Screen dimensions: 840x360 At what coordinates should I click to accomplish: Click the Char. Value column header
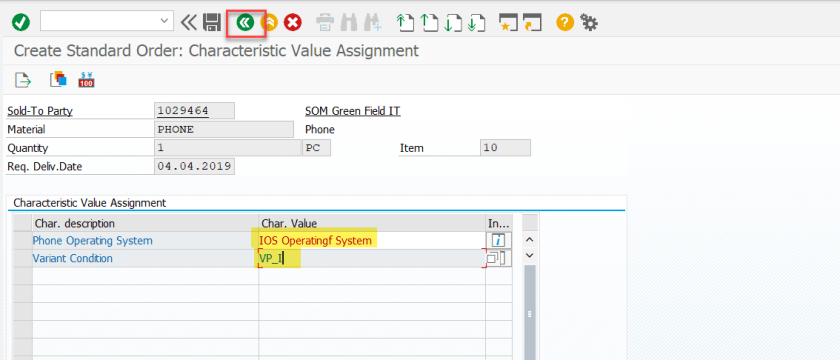point(372,223)
